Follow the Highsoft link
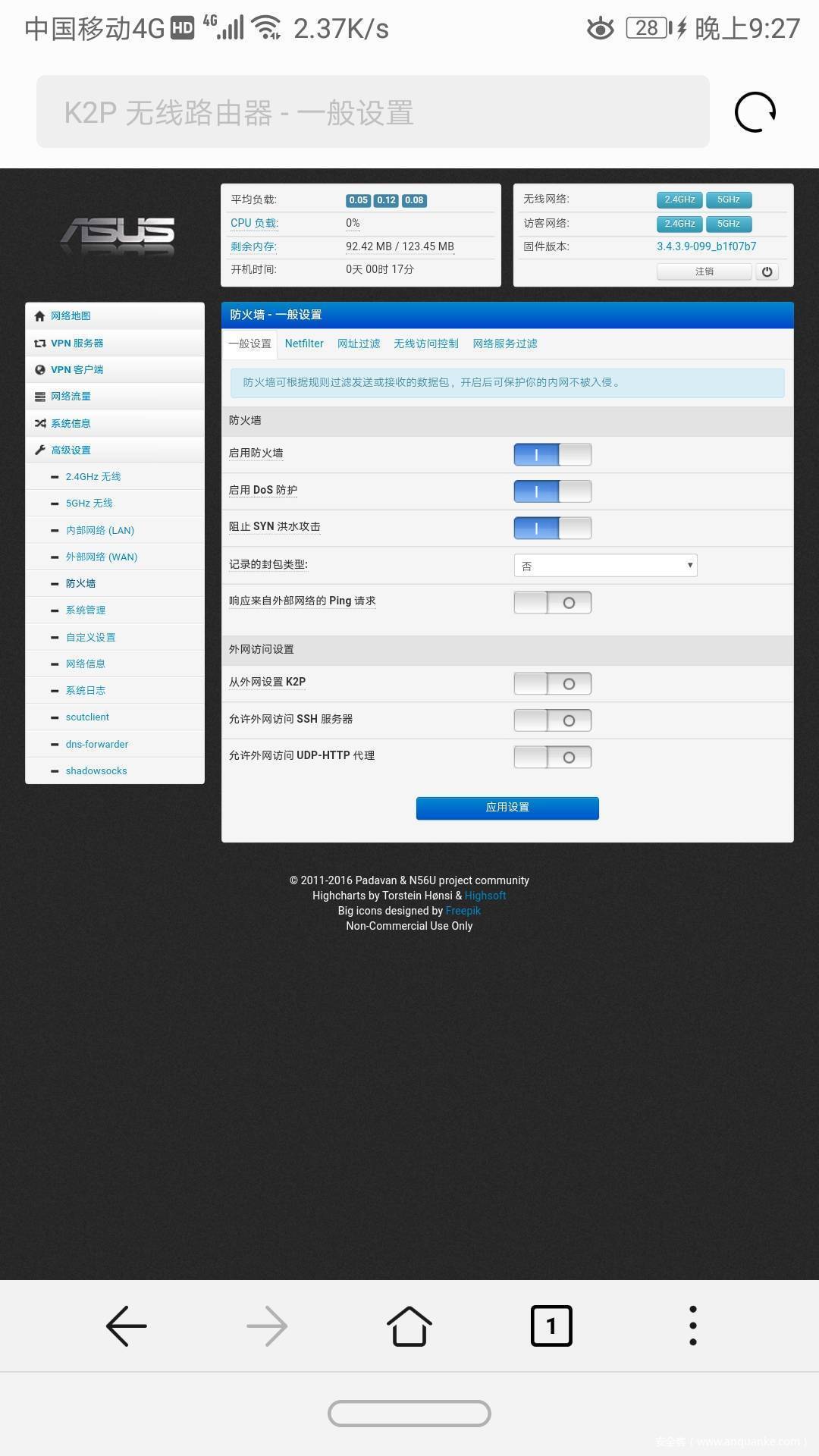 click(x=485, y=896)
